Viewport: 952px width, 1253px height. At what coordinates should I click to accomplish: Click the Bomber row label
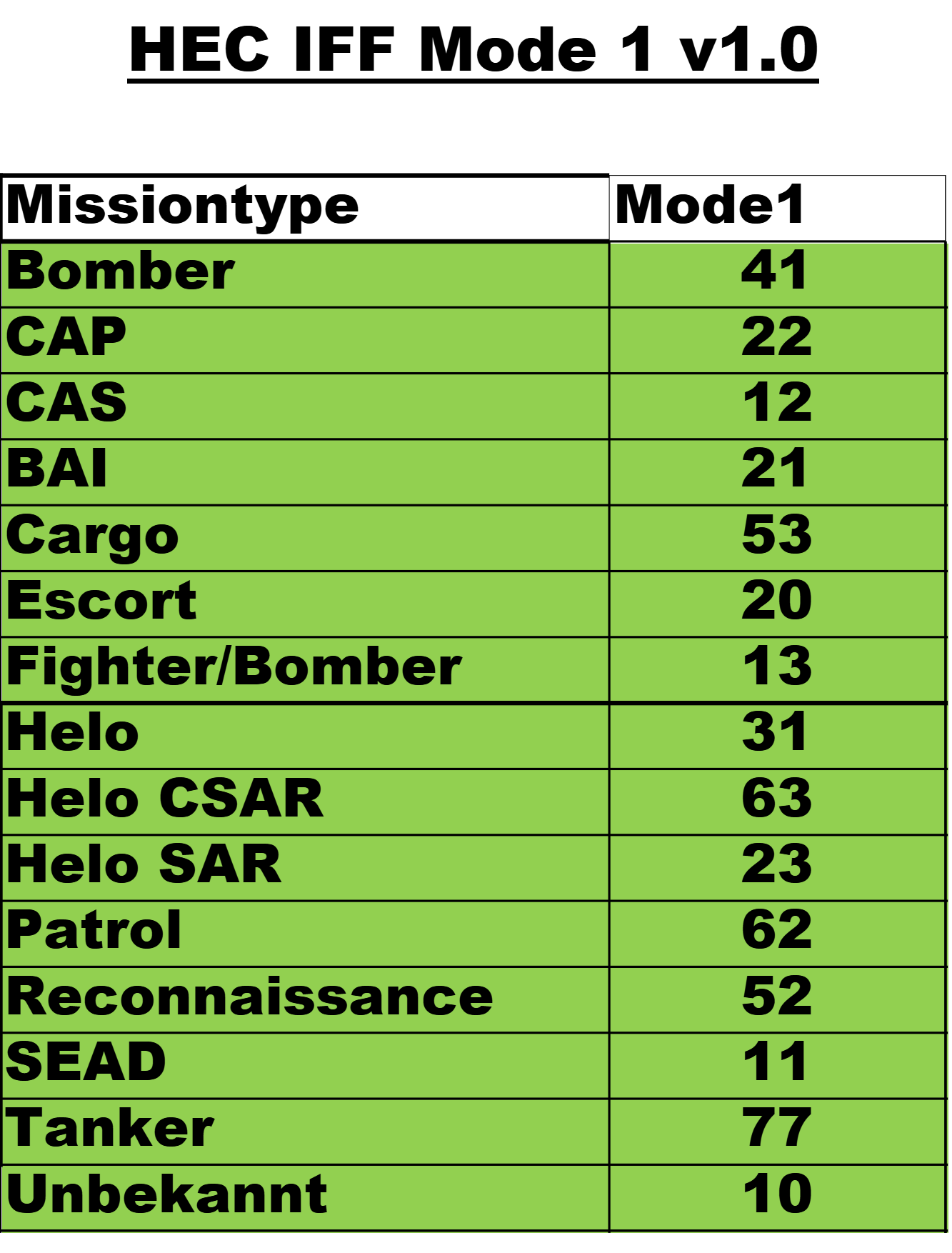(121, 273)
